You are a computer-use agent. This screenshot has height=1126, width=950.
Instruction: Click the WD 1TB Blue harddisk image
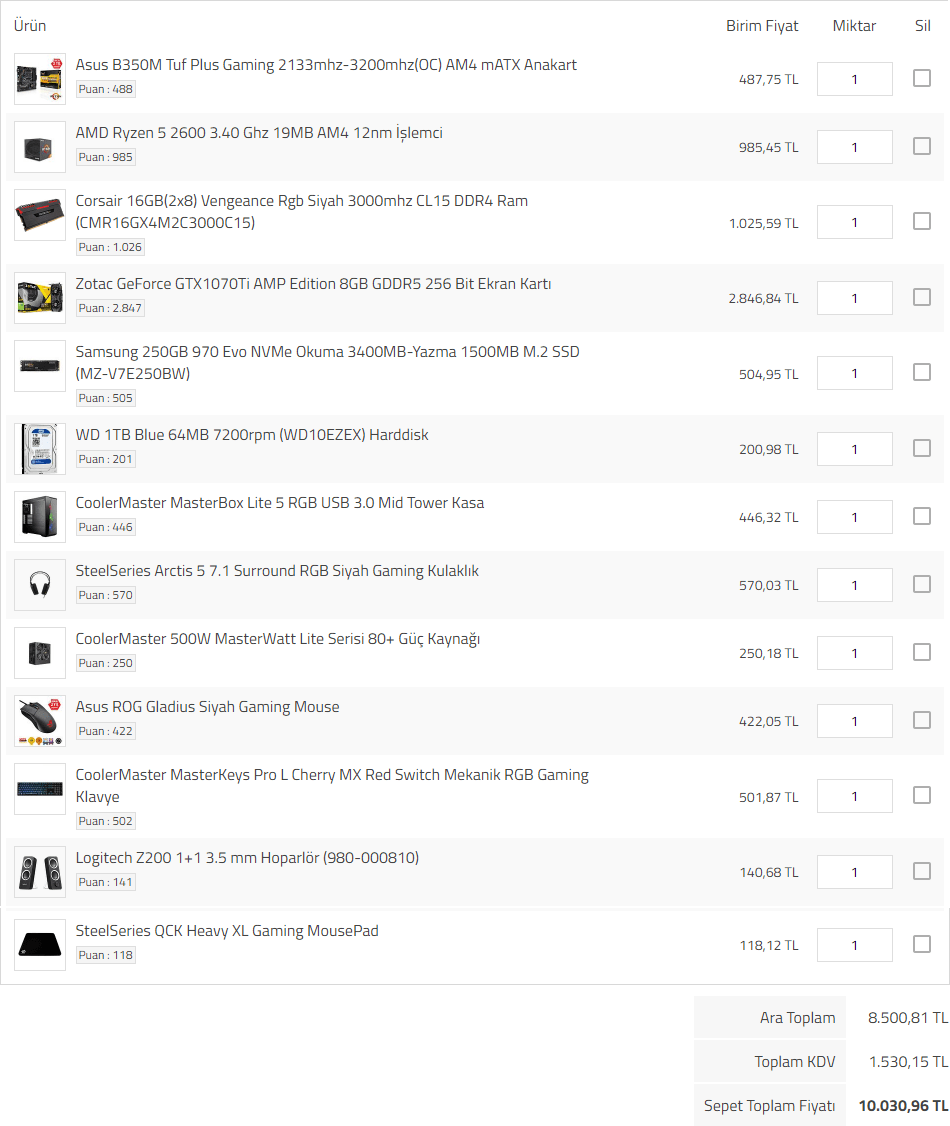point(40,449)
